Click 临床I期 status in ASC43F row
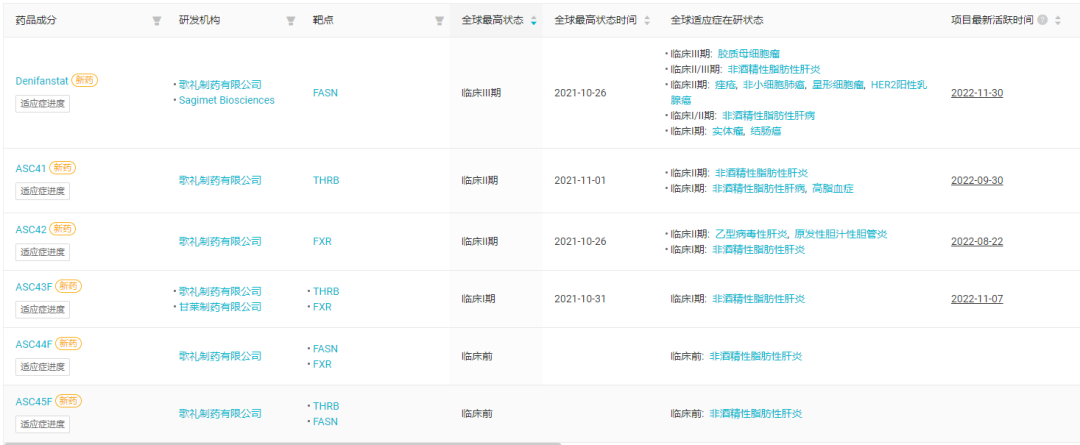 click(x=478, y=299)
